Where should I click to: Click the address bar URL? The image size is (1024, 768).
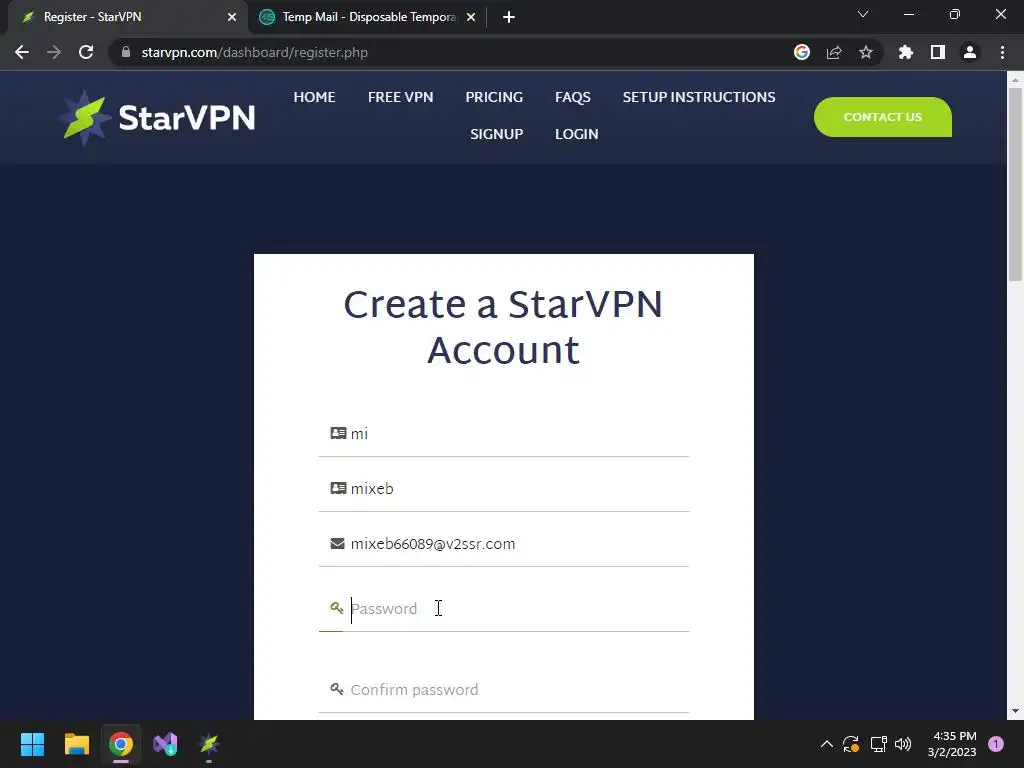[x=255, y=52]
